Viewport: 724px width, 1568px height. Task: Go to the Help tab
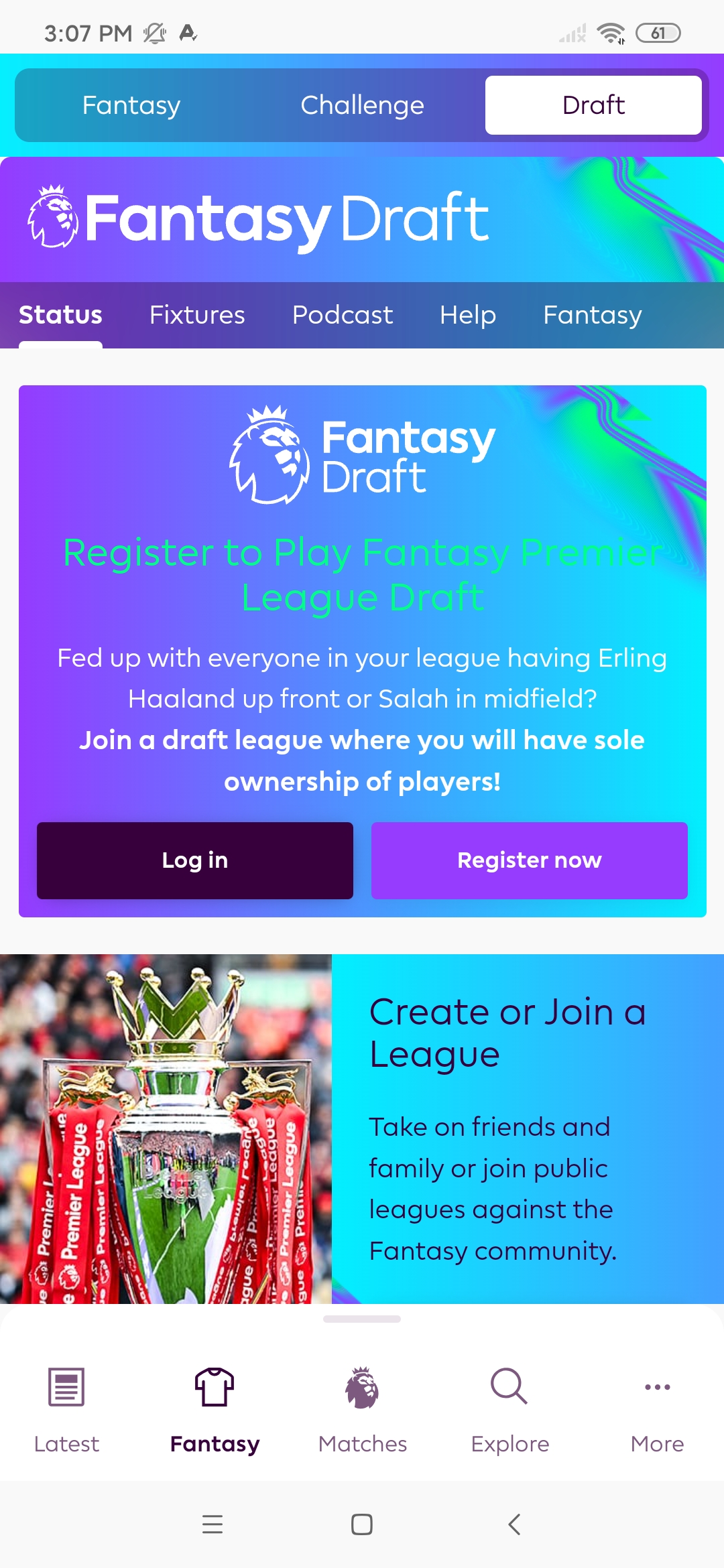(x=468, y=315)
